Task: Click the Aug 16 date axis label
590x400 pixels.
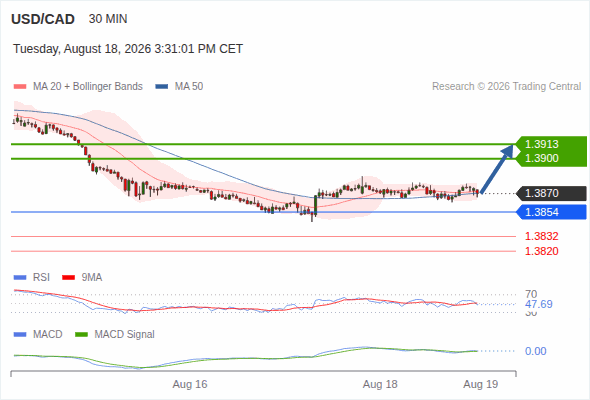Action: click(190, 384)
